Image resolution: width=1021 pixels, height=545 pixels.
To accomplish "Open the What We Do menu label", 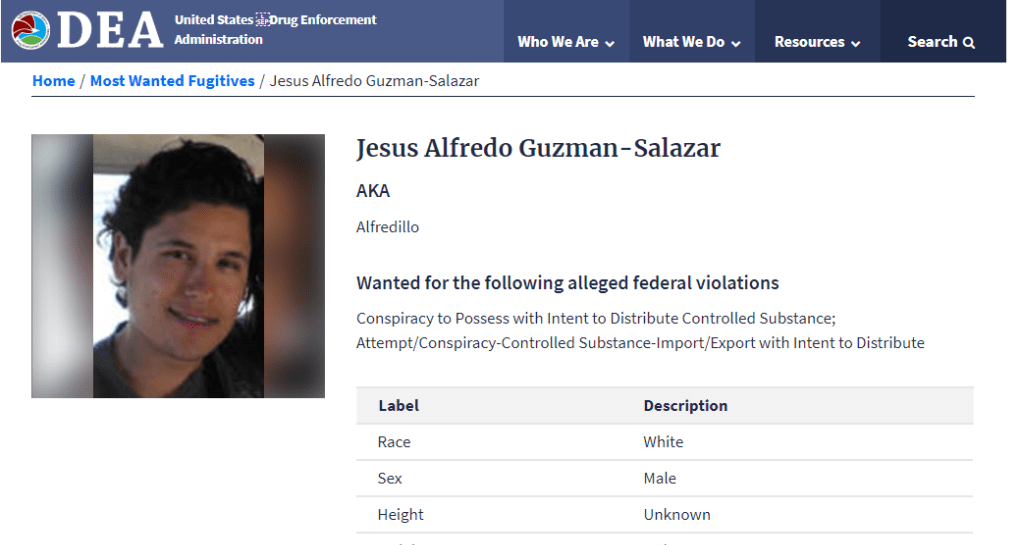I will click(x=683, y=42).
